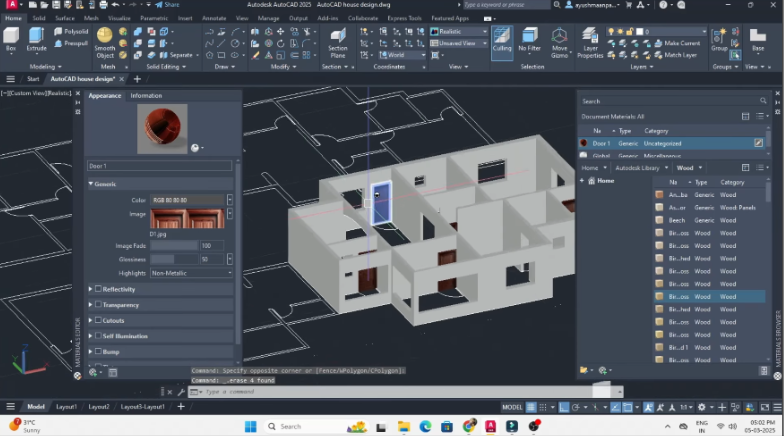This screenshot has width=784, height=436.
Task: Click the Door 1 material name field
Action: (160, 166)
